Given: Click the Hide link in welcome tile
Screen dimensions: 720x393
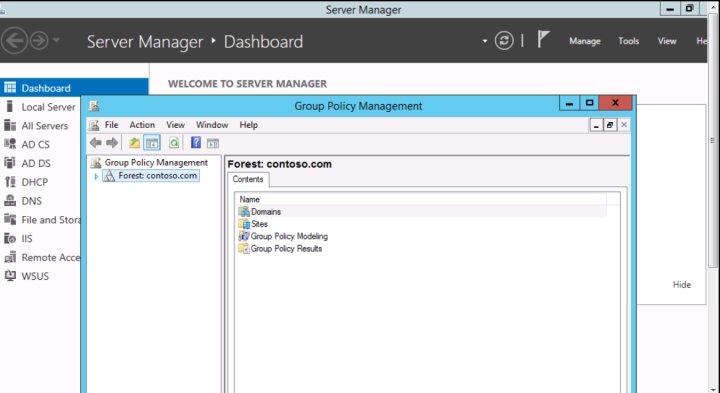Looking at the screenshot, I should tap(681, 285).
